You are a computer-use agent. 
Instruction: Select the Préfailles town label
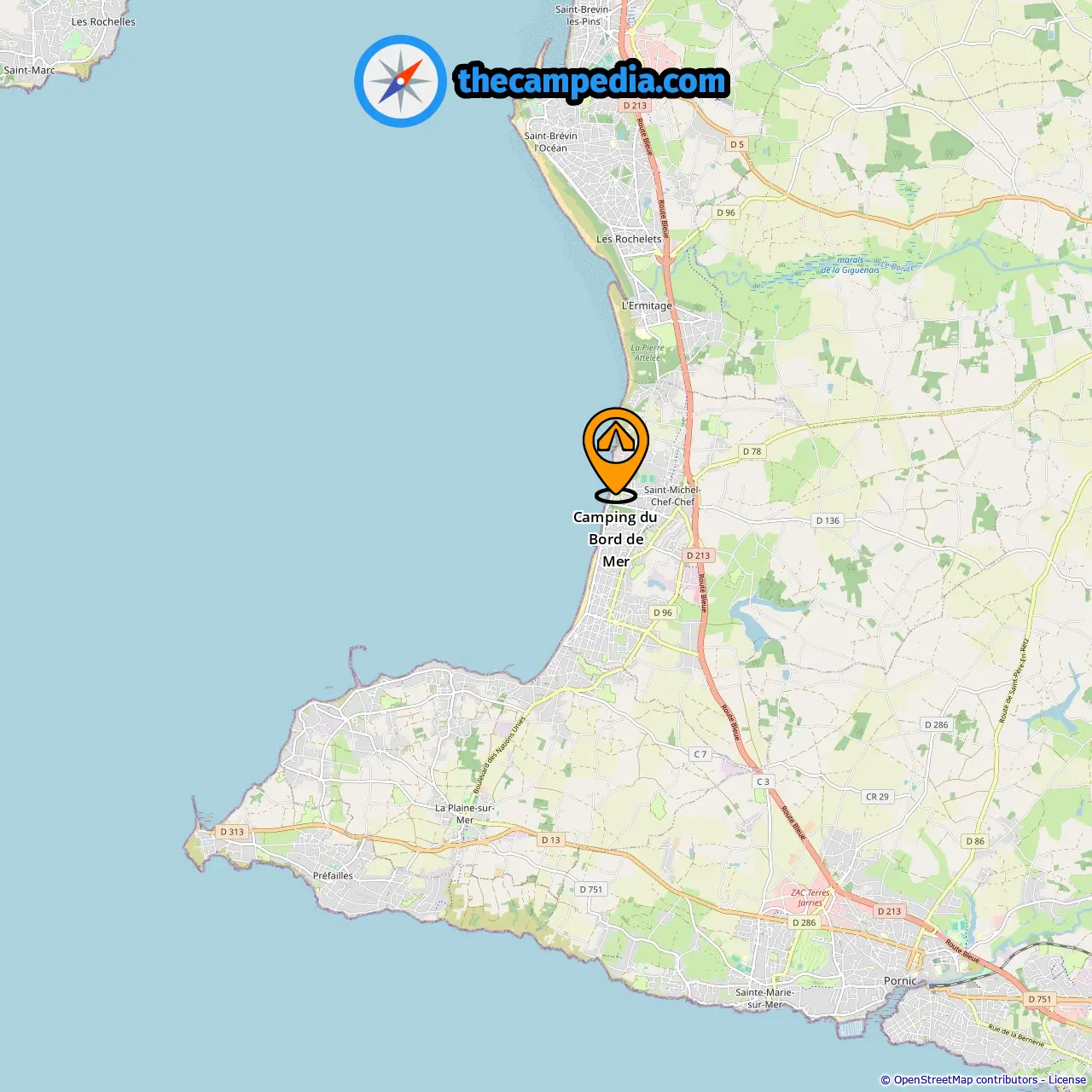[x=333, y=875]
